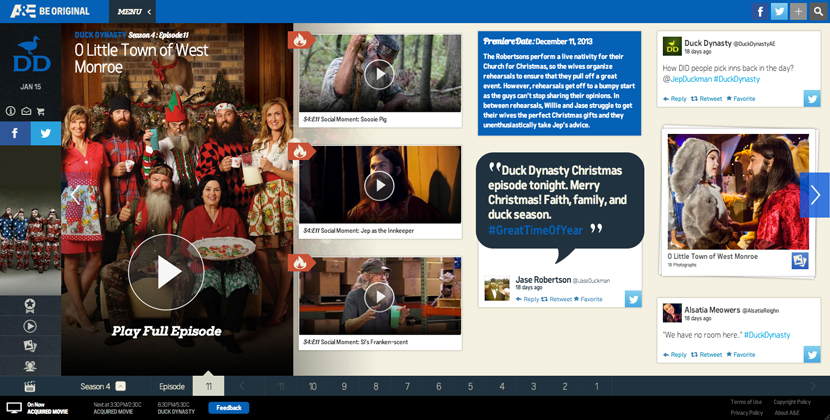Play the full episode video
The width and height of the screenshot is (830, 420).
coord(166,272)
